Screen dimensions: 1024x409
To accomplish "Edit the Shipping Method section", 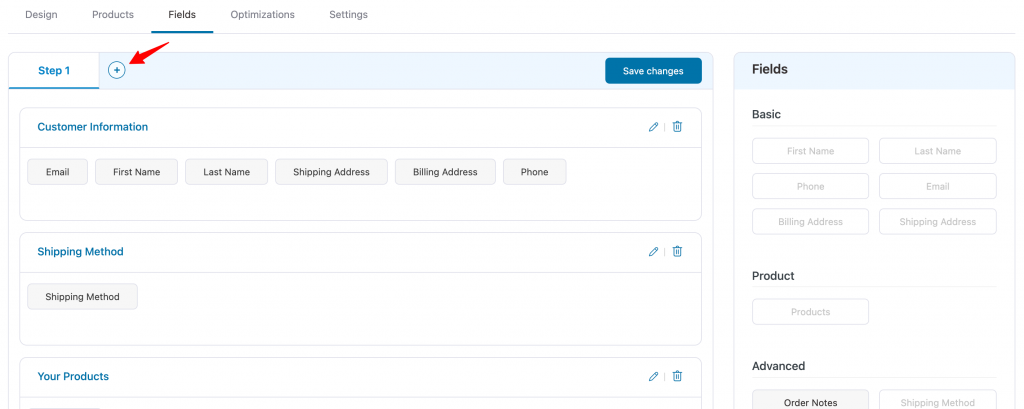I will [x=653, y=252].
